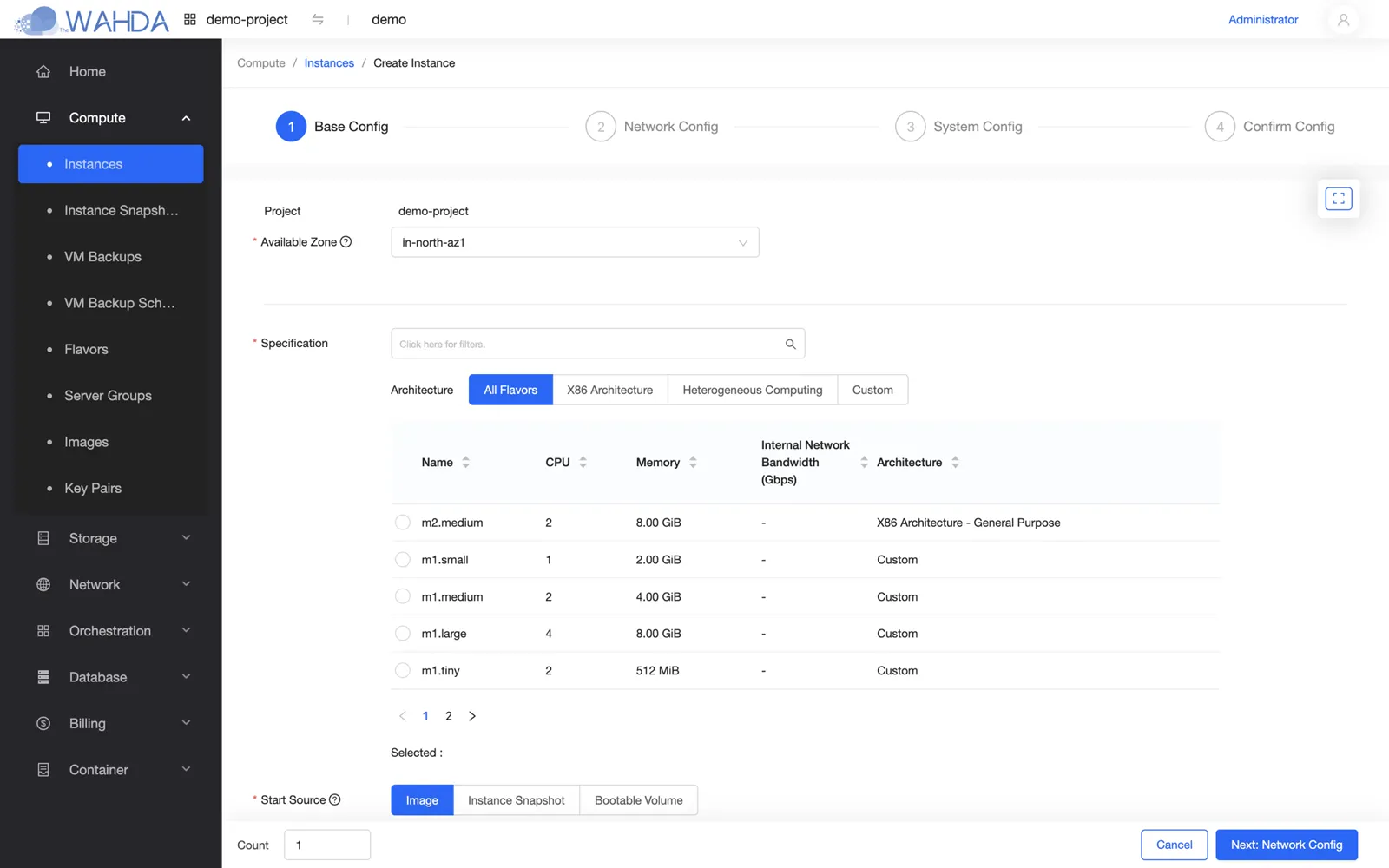Click the Start Source help icon

pyautogui.click(x=335, y=799)
